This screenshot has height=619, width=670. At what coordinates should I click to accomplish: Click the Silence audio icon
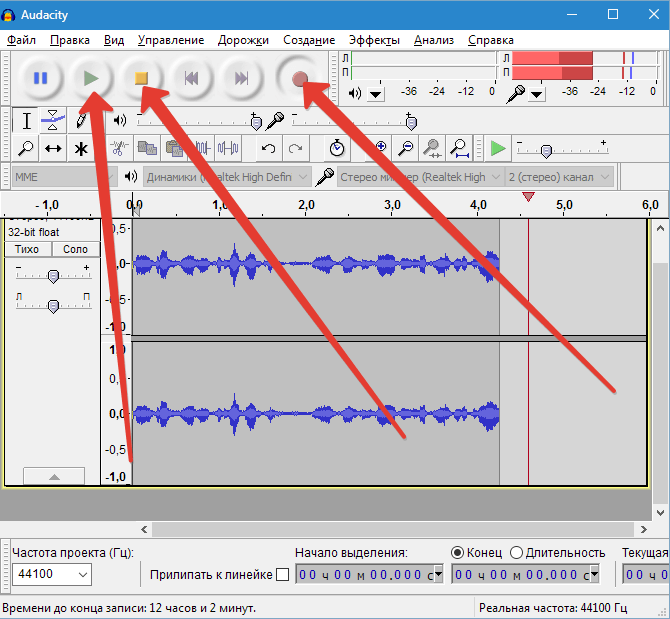tap(228, 149)
